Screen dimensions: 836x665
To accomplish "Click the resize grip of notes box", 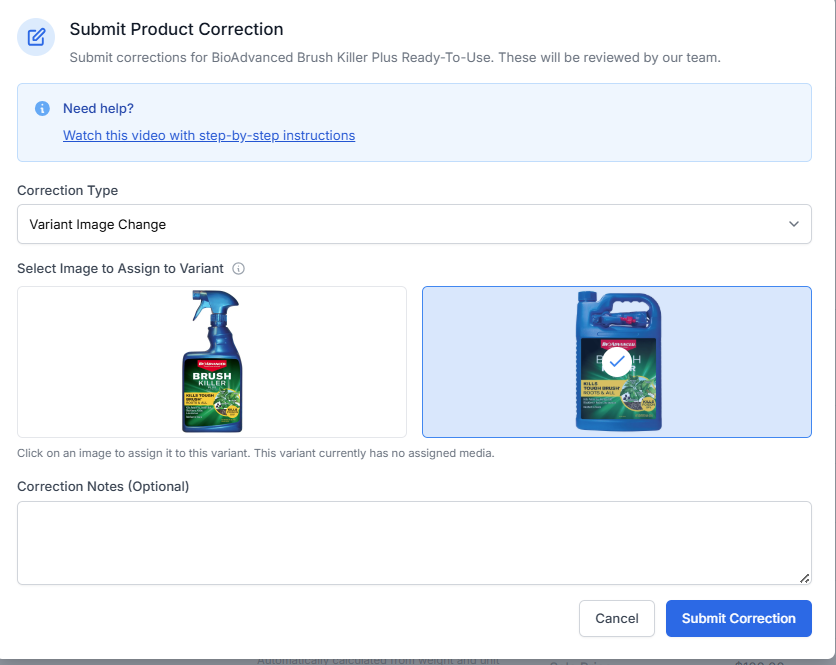I will point(805,578).
